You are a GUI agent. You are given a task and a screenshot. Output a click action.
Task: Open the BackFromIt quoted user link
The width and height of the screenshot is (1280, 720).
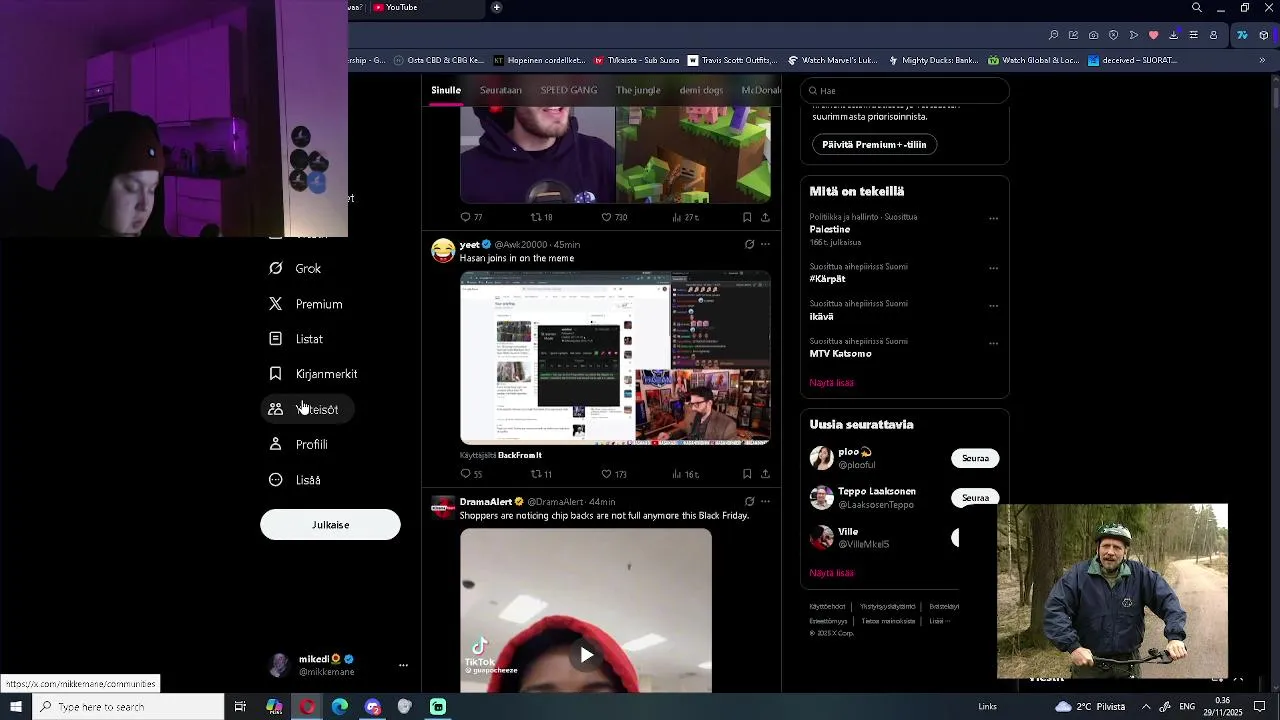coord(520,455)
